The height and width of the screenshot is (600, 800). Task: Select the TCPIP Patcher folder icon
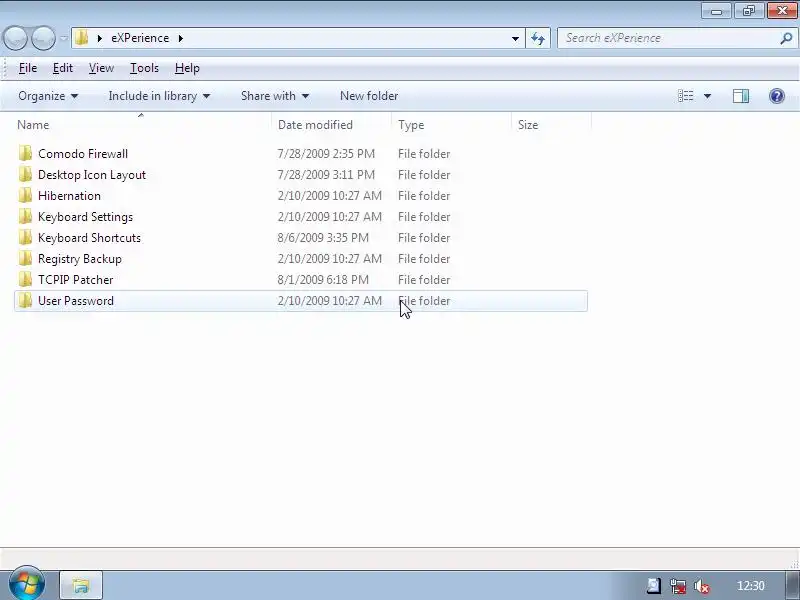(25, 279)
